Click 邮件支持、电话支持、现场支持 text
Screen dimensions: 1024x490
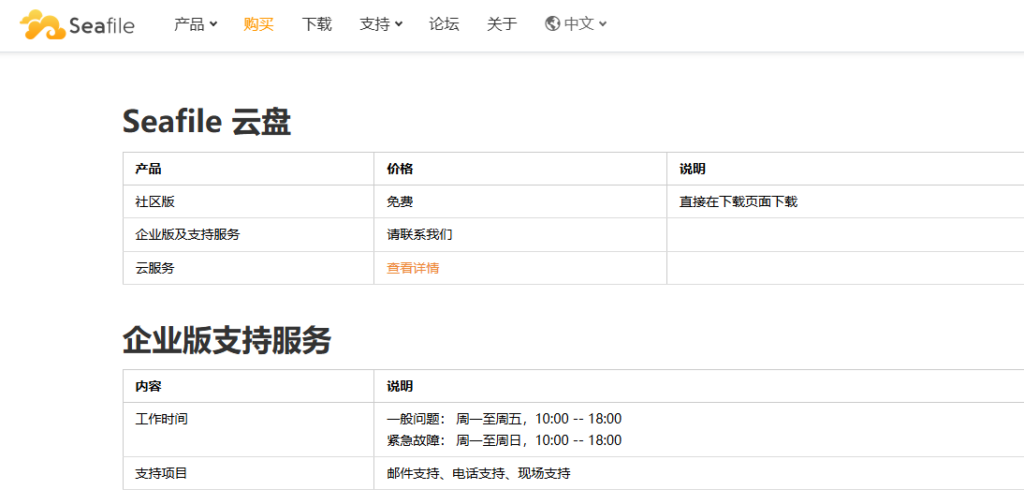coord(479,473)
